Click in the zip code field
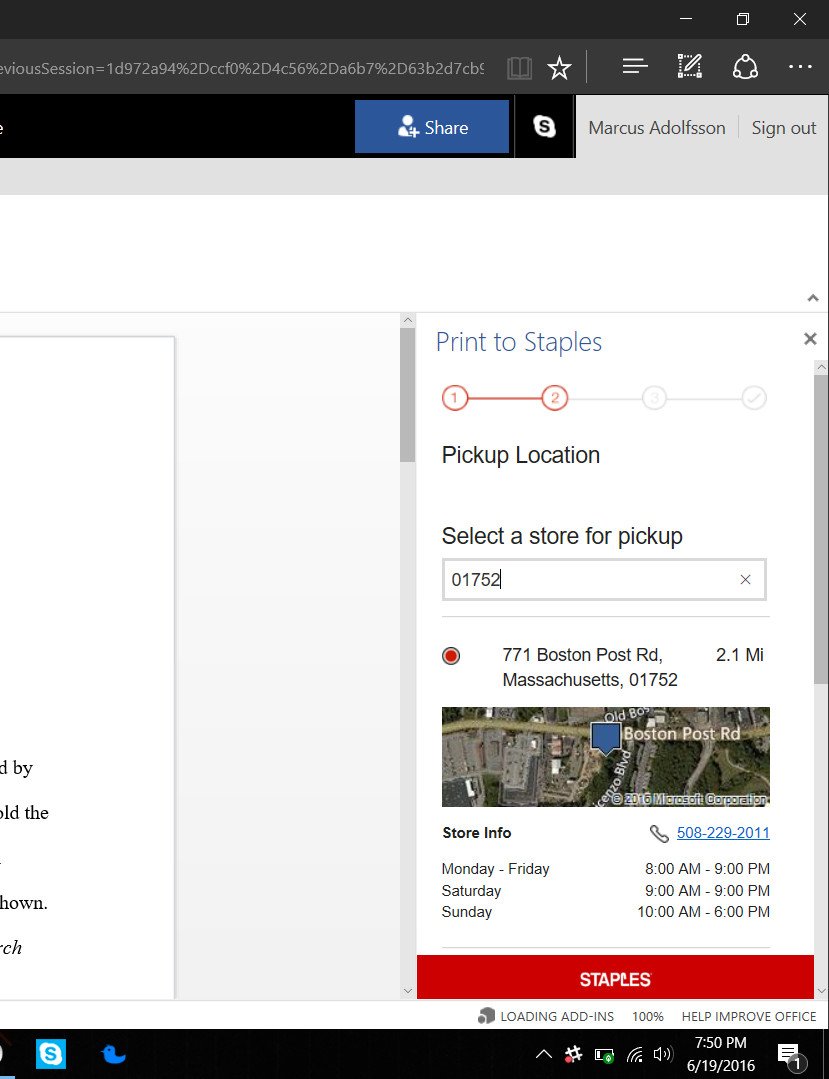 pos(604,579)
